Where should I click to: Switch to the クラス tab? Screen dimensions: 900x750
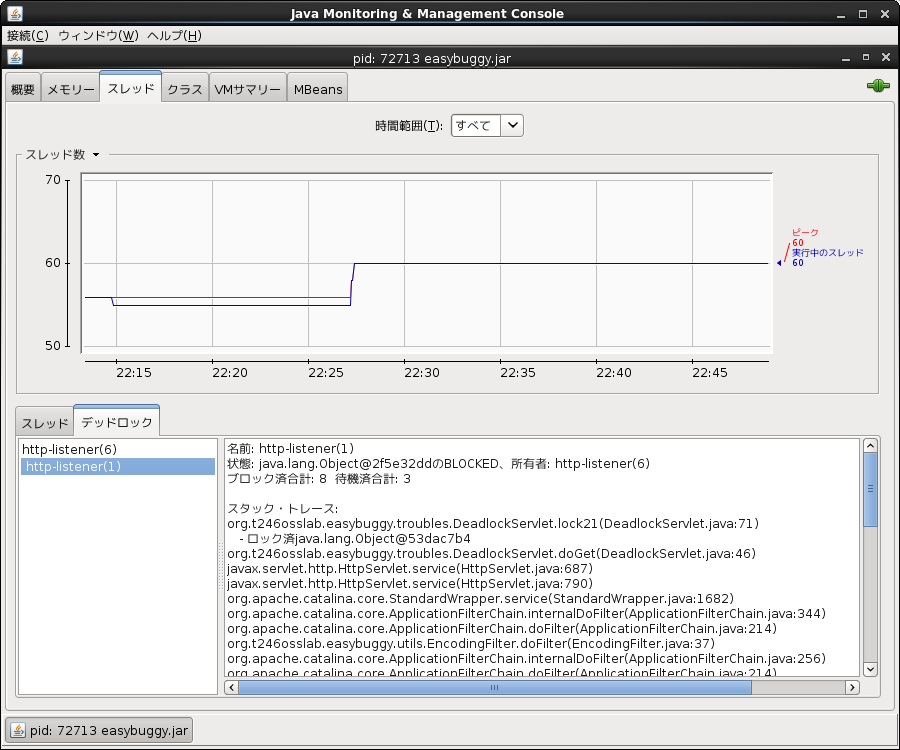pyautogui.click(x=185, y=89)
